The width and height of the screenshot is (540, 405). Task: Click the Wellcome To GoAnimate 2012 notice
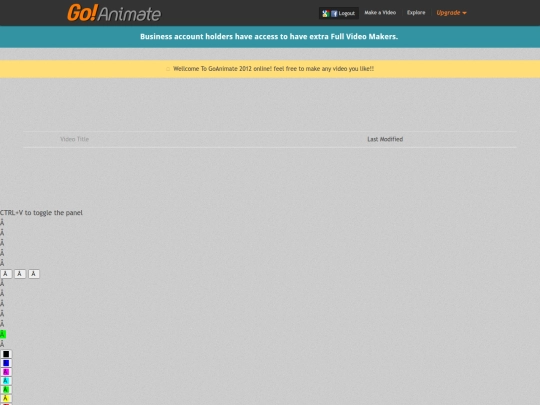273,69
